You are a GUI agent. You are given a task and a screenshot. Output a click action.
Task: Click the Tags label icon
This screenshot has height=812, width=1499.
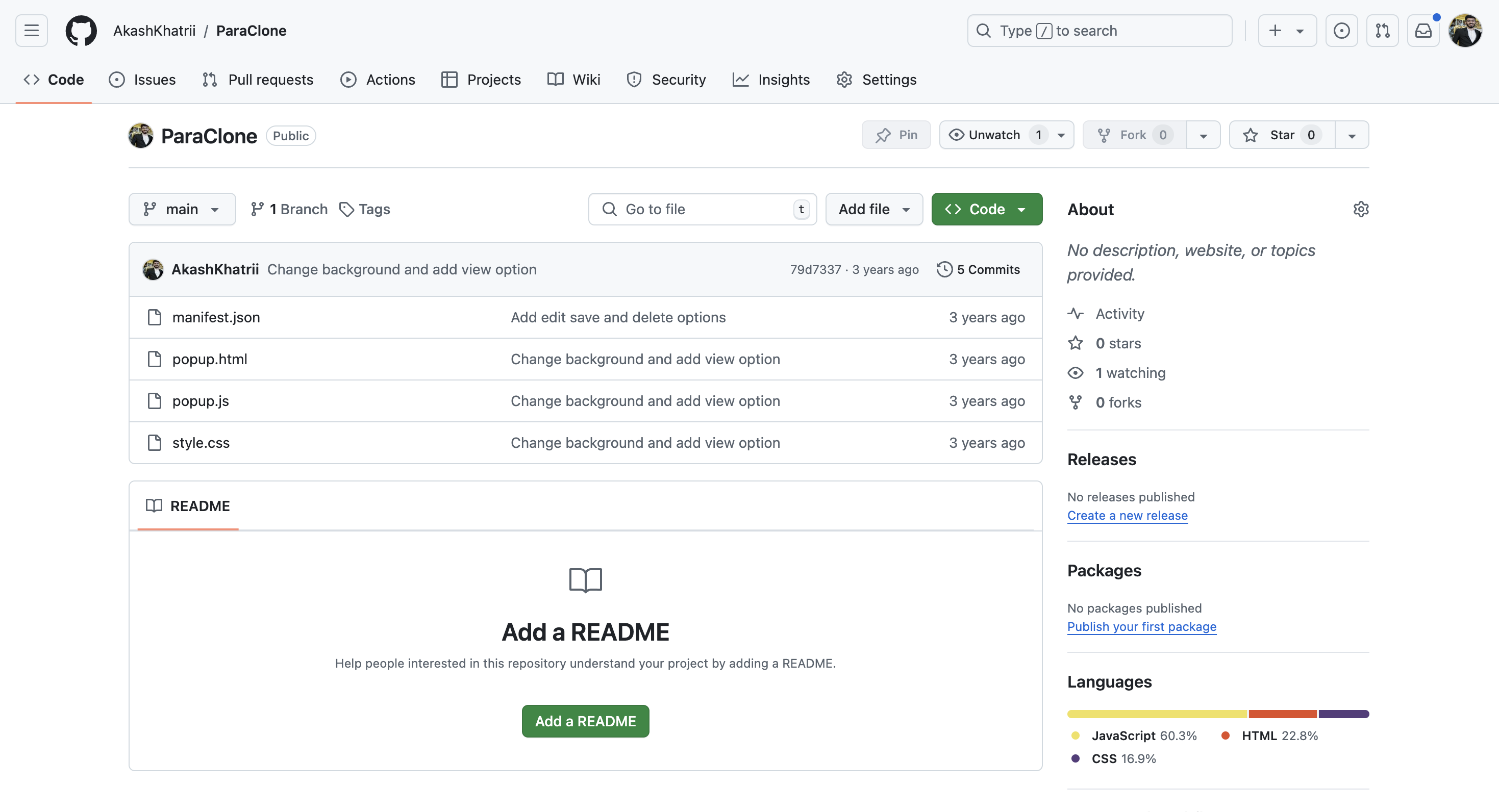coord(347,209)
